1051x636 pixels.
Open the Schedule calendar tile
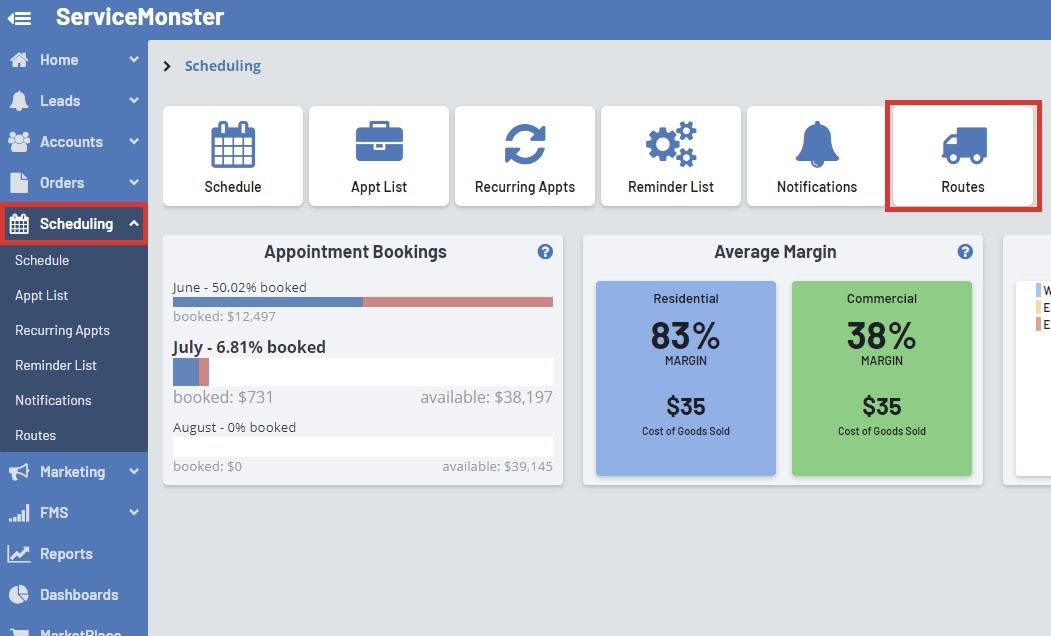233,156
